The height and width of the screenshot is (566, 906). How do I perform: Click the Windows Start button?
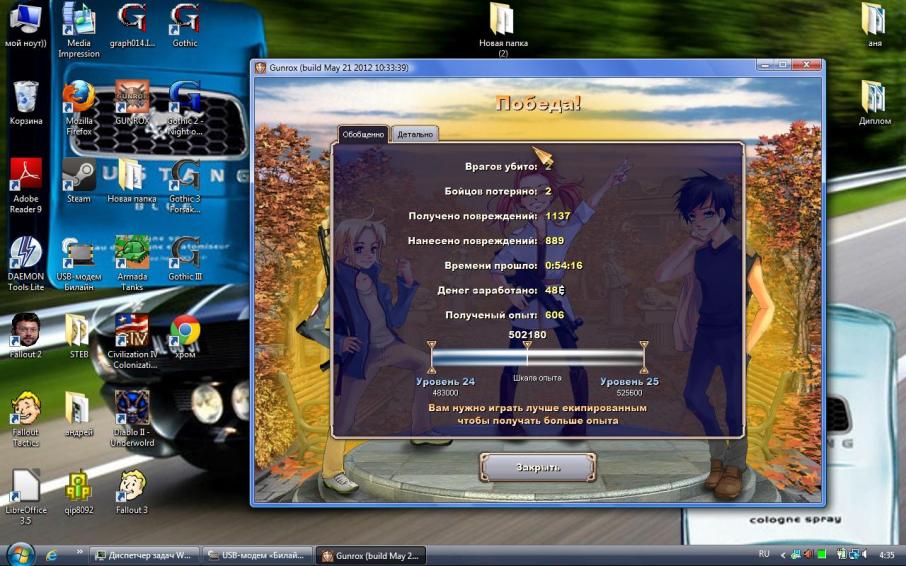click(19, 554)
